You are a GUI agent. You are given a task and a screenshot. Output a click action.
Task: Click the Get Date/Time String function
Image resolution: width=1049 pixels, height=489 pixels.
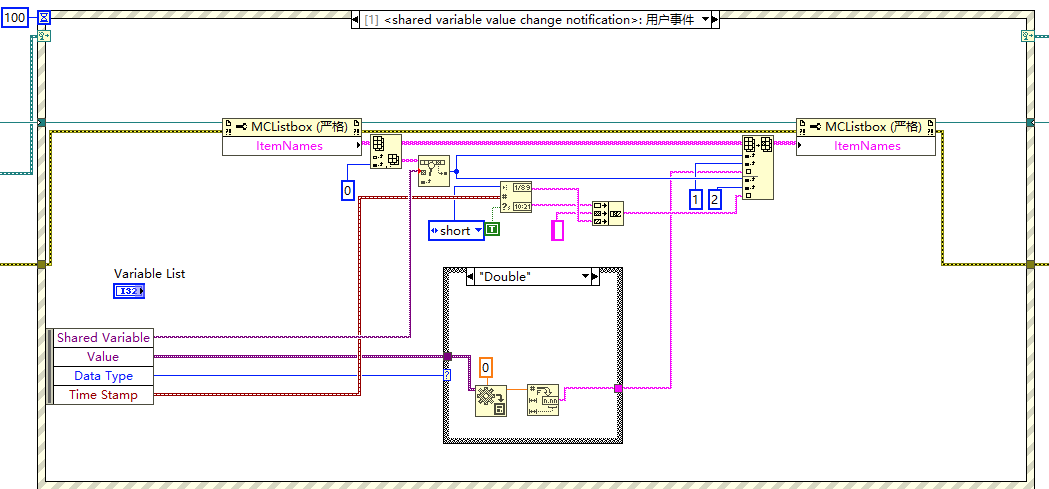coord(516,197)
